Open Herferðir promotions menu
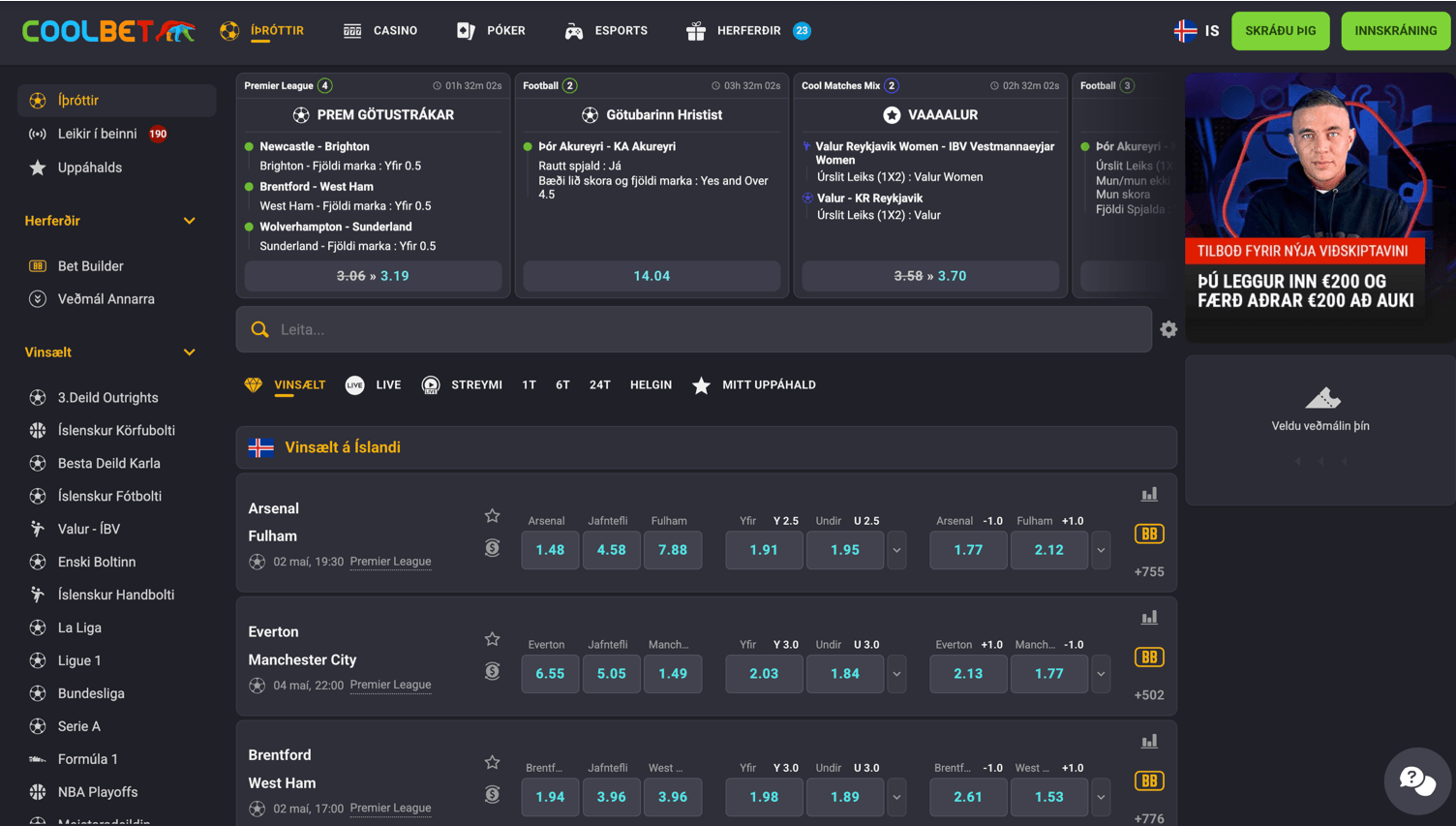Viewport: 1456px width, 826px height. (x=748, y=31)
